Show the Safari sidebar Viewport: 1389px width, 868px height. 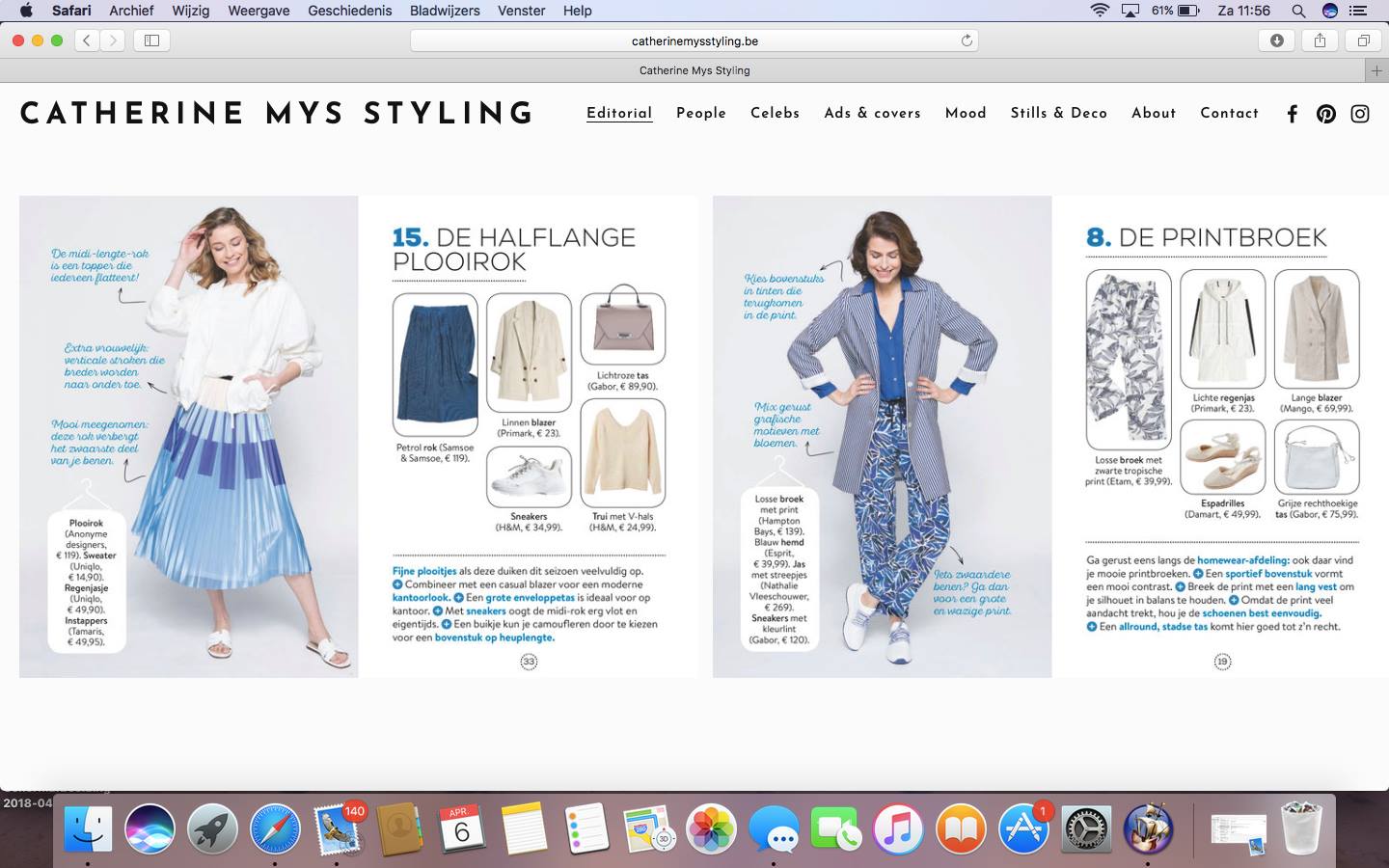click(x=152, y=41)
